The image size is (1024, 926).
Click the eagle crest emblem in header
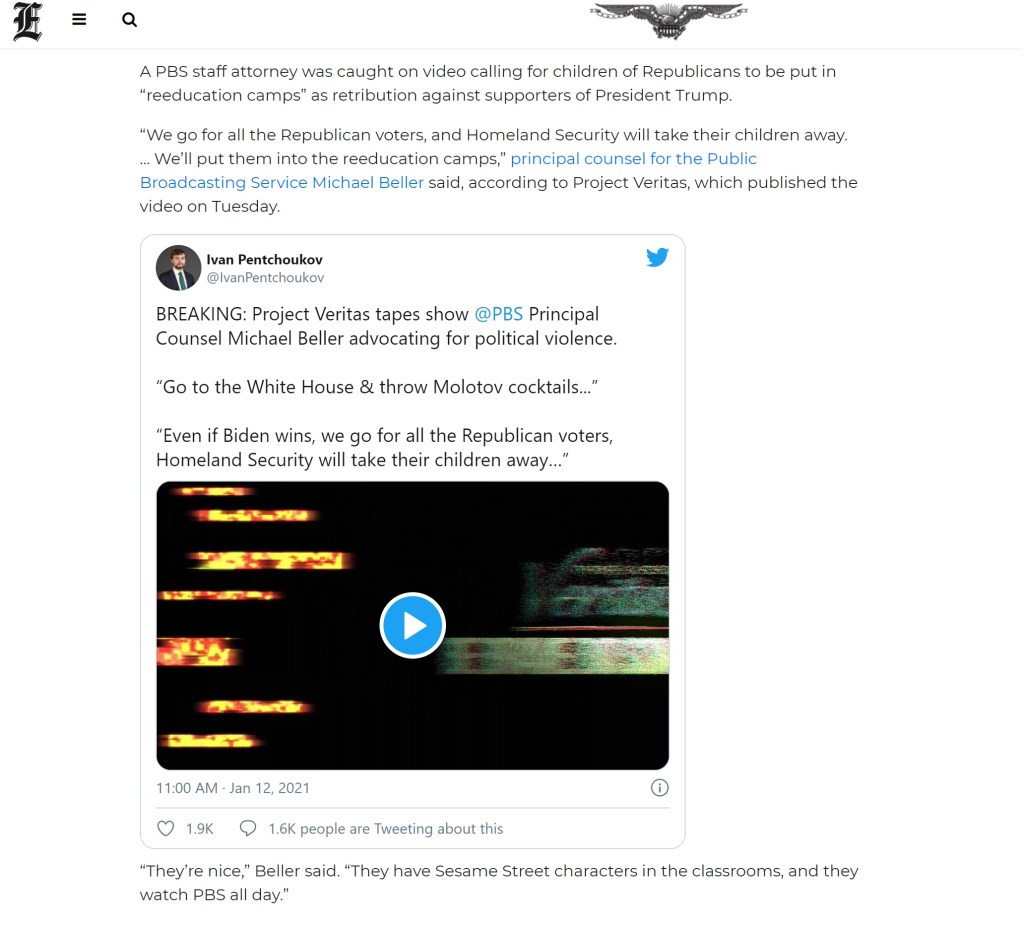coord(668,20)
